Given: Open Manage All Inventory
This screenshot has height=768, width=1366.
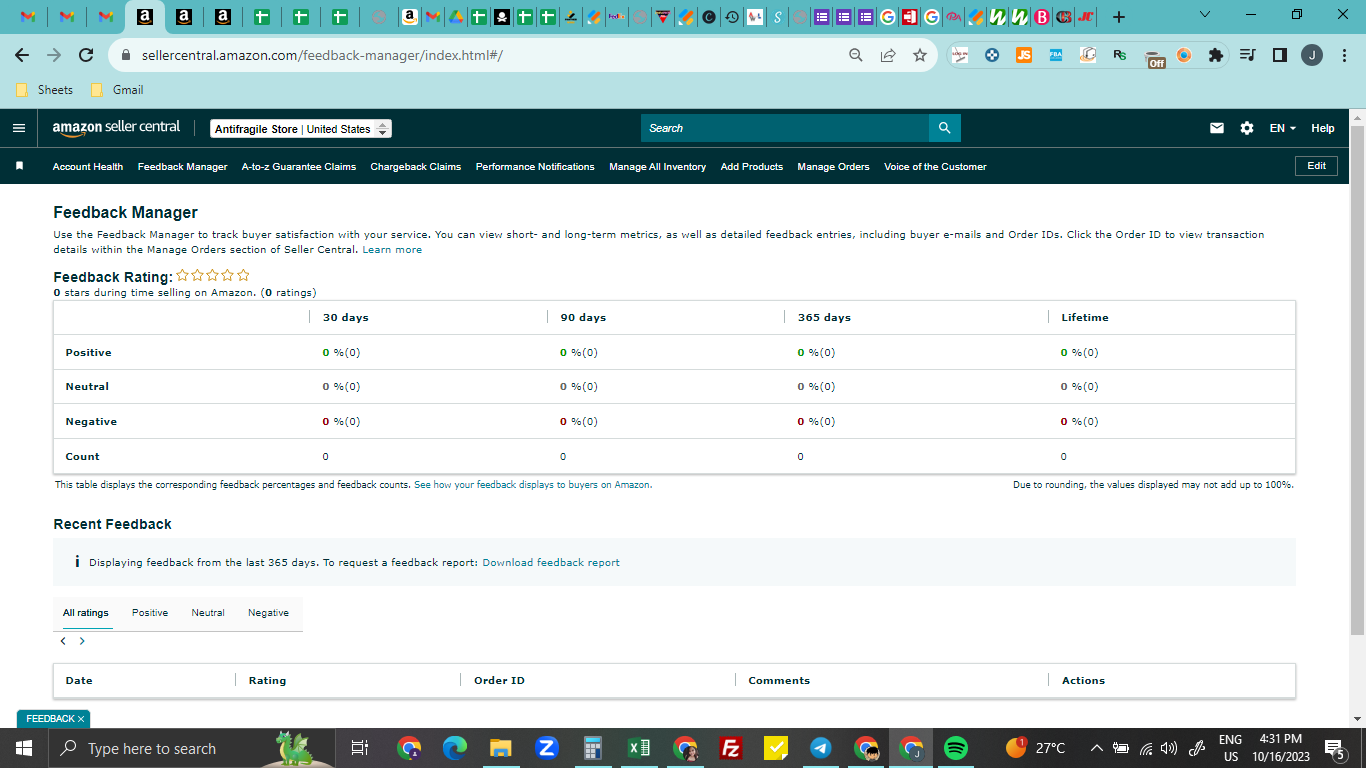Looking at the screenshot, I should click(658, 167).
